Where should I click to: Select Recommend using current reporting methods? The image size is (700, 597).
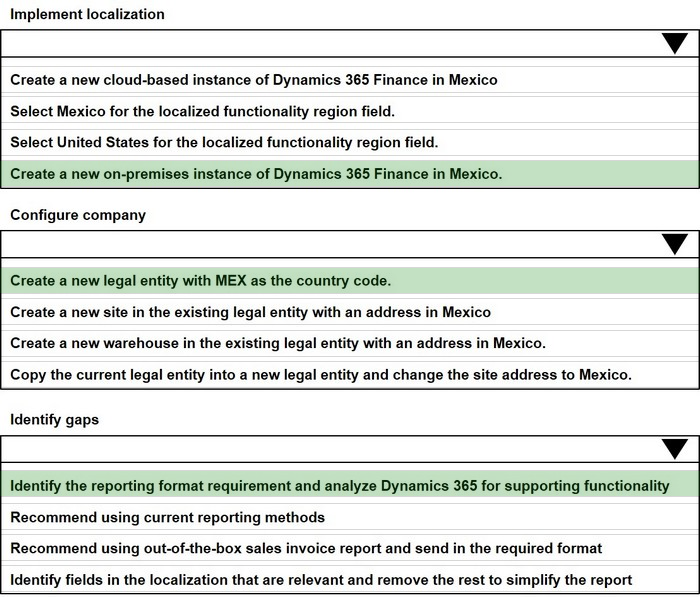tap(350, 517)
